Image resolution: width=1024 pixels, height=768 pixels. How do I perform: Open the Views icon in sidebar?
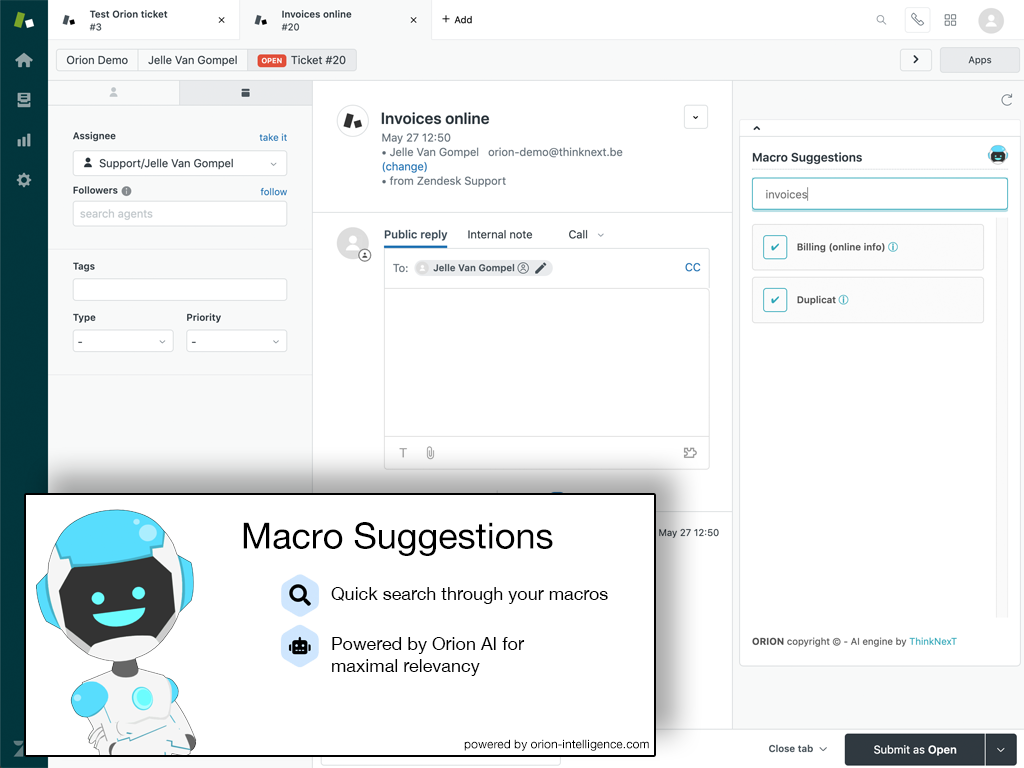[24, 100]
